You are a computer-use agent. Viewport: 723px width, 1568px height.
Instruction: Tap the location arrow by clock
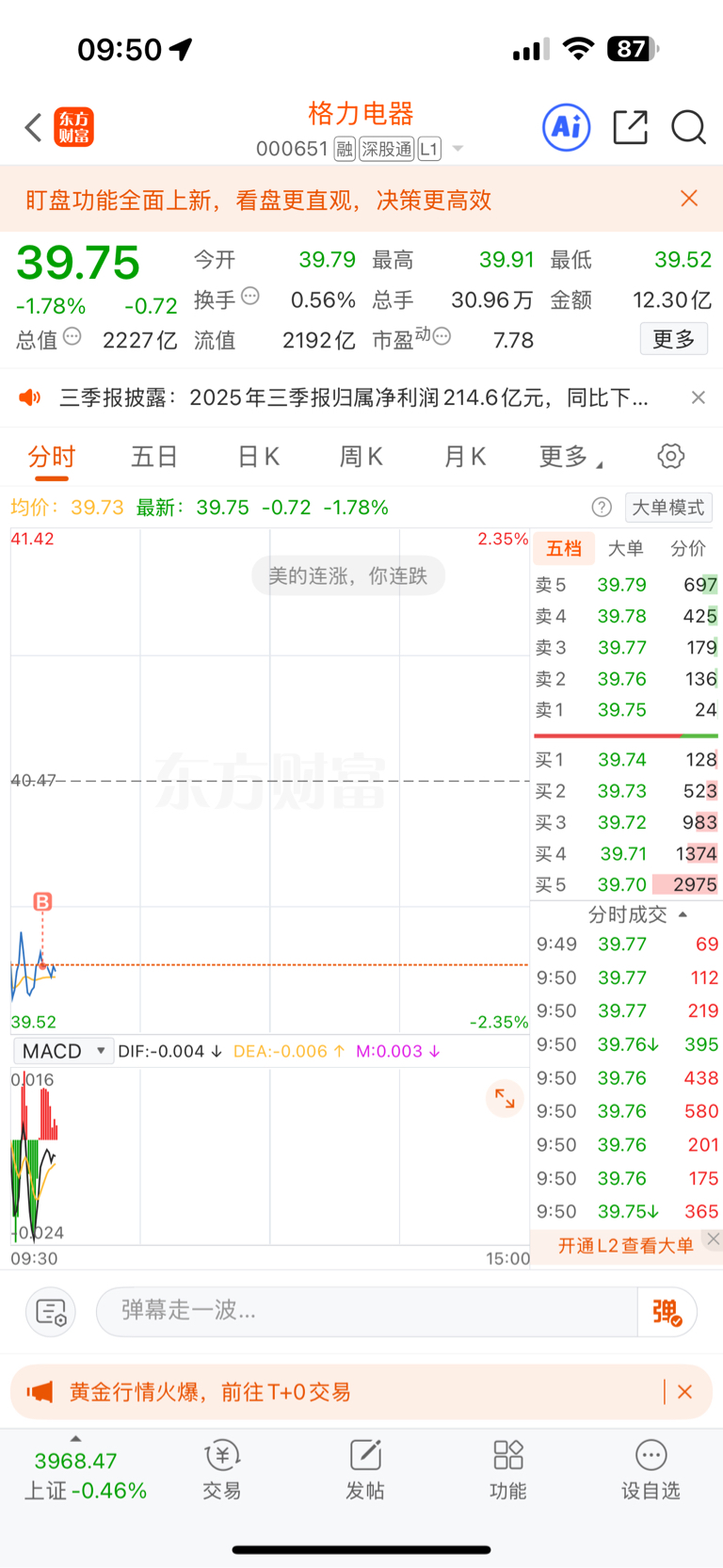181,49
